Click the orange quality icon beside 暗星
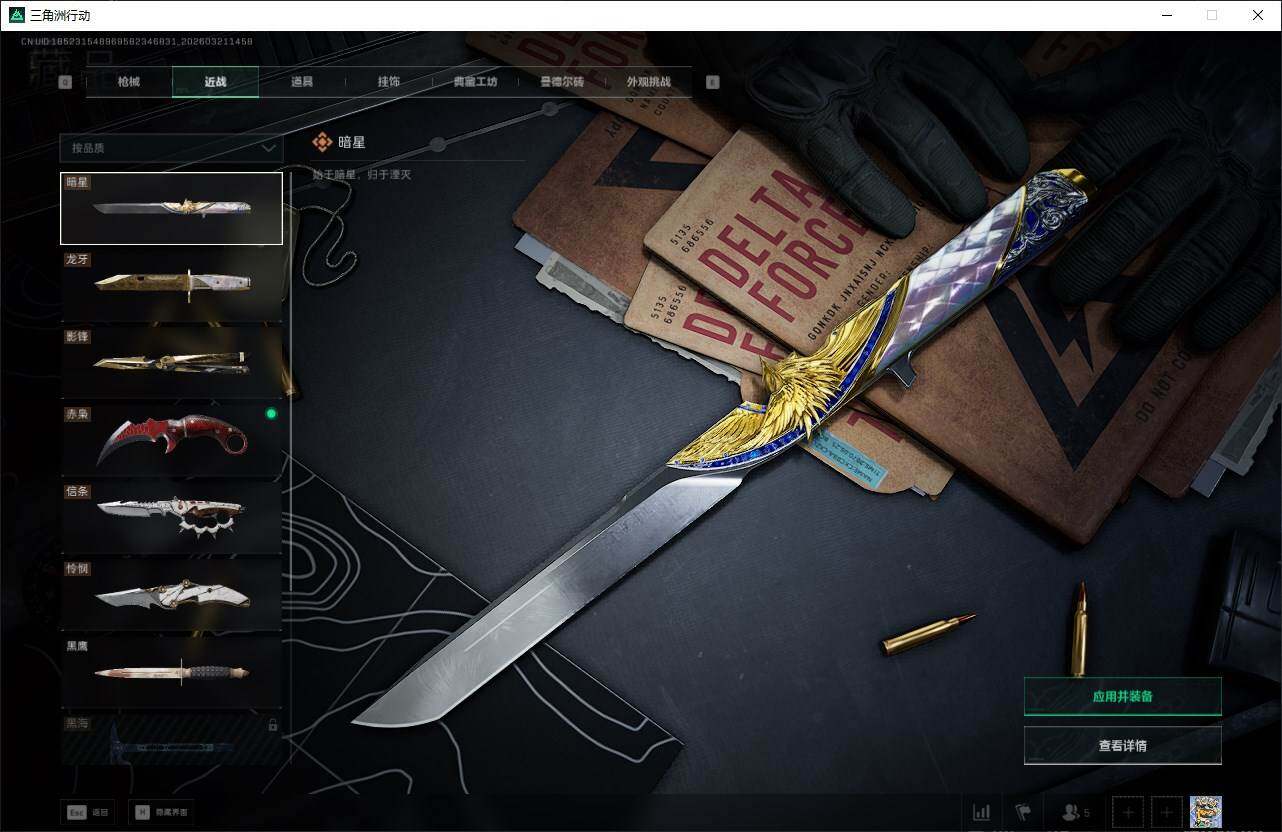 (322, 143)
